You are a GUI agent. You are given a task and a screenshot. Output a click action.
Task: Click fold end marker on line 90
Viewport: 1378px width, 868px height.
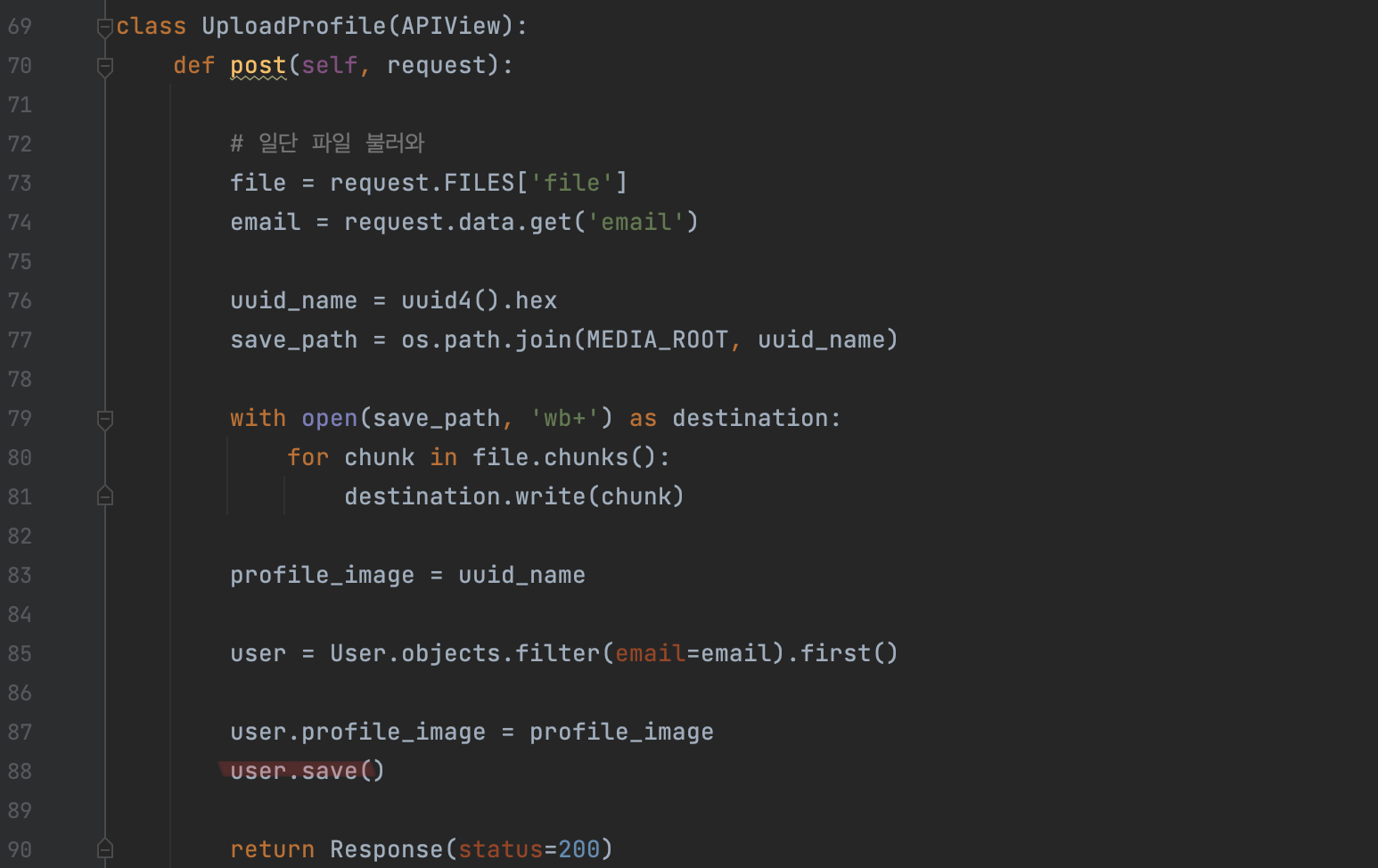[x=105, y=849]
